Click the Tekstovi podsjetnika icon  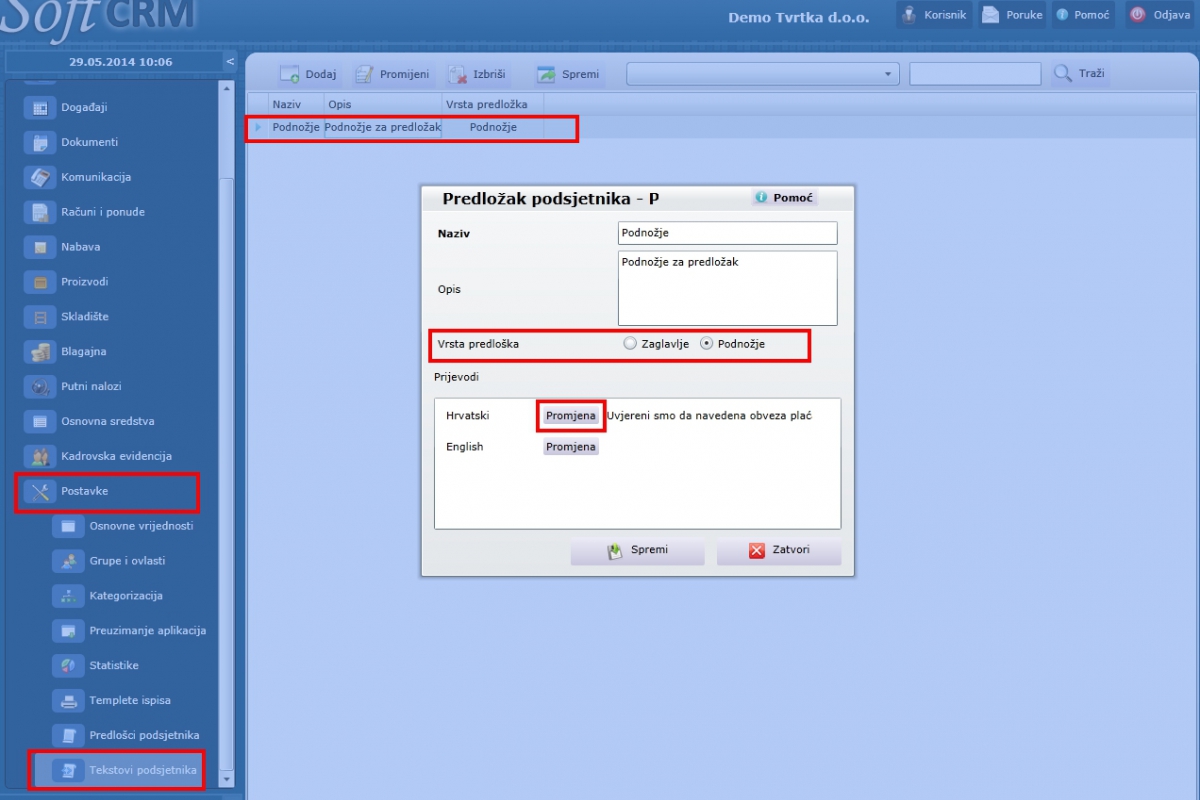point(68,770)
